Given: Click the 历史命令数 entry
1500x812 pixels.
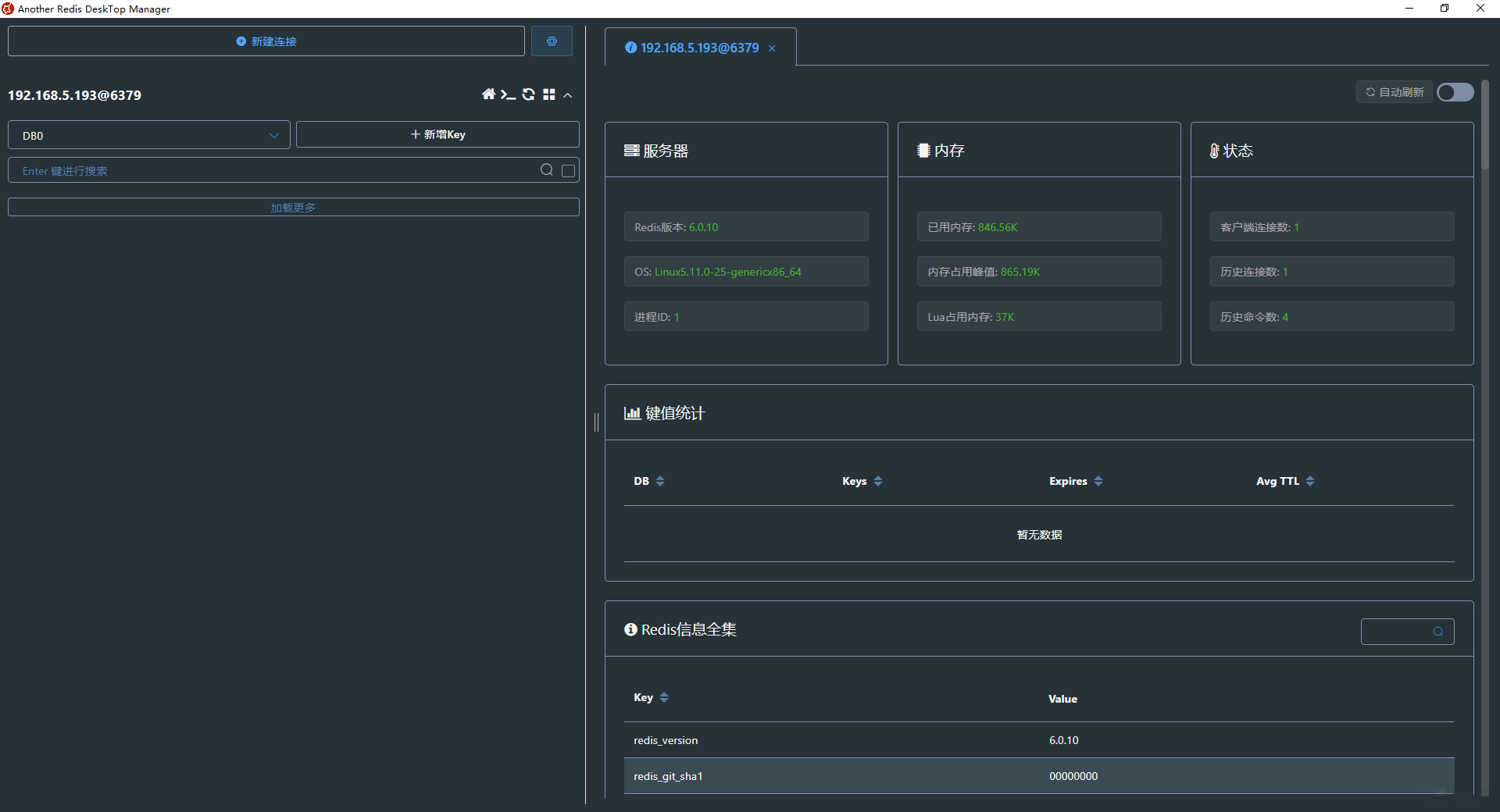Looking at the screenshot, I should tap(1332, 317).
